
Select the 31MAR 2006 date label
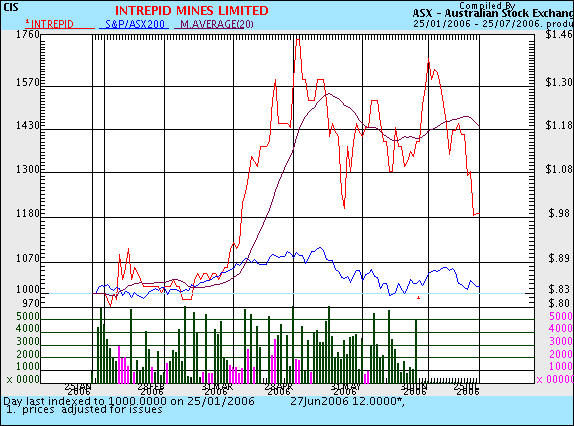tap(217, 389)
